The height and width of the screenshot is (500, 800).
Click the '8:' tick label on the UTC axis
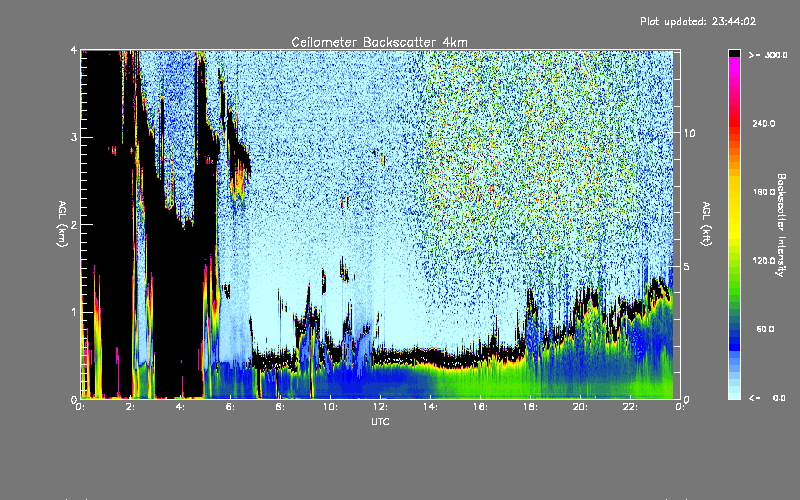(280, 407)
